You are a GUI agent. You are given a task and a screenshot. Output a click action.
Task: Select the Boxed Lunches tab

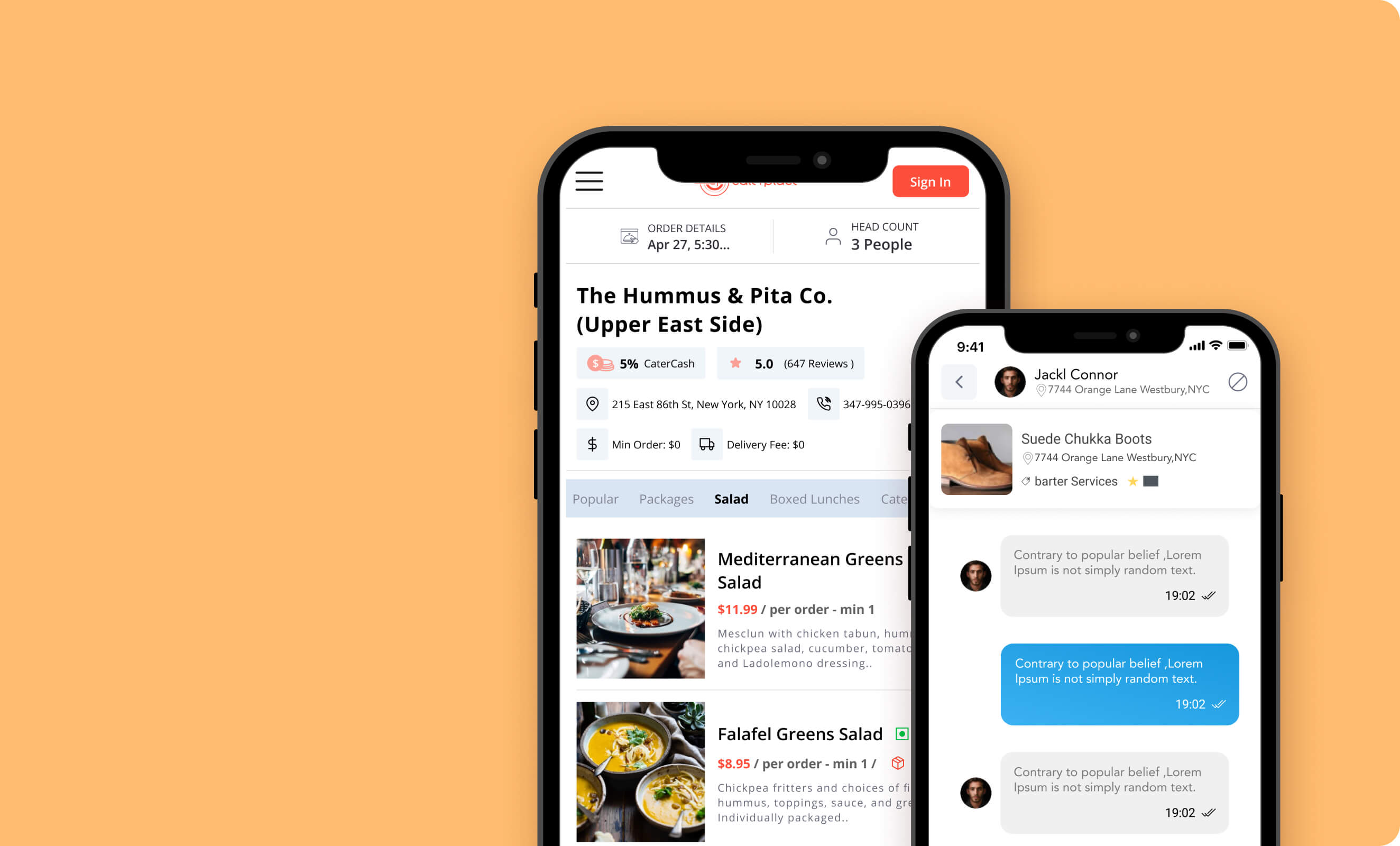click(x=814, y=499)
